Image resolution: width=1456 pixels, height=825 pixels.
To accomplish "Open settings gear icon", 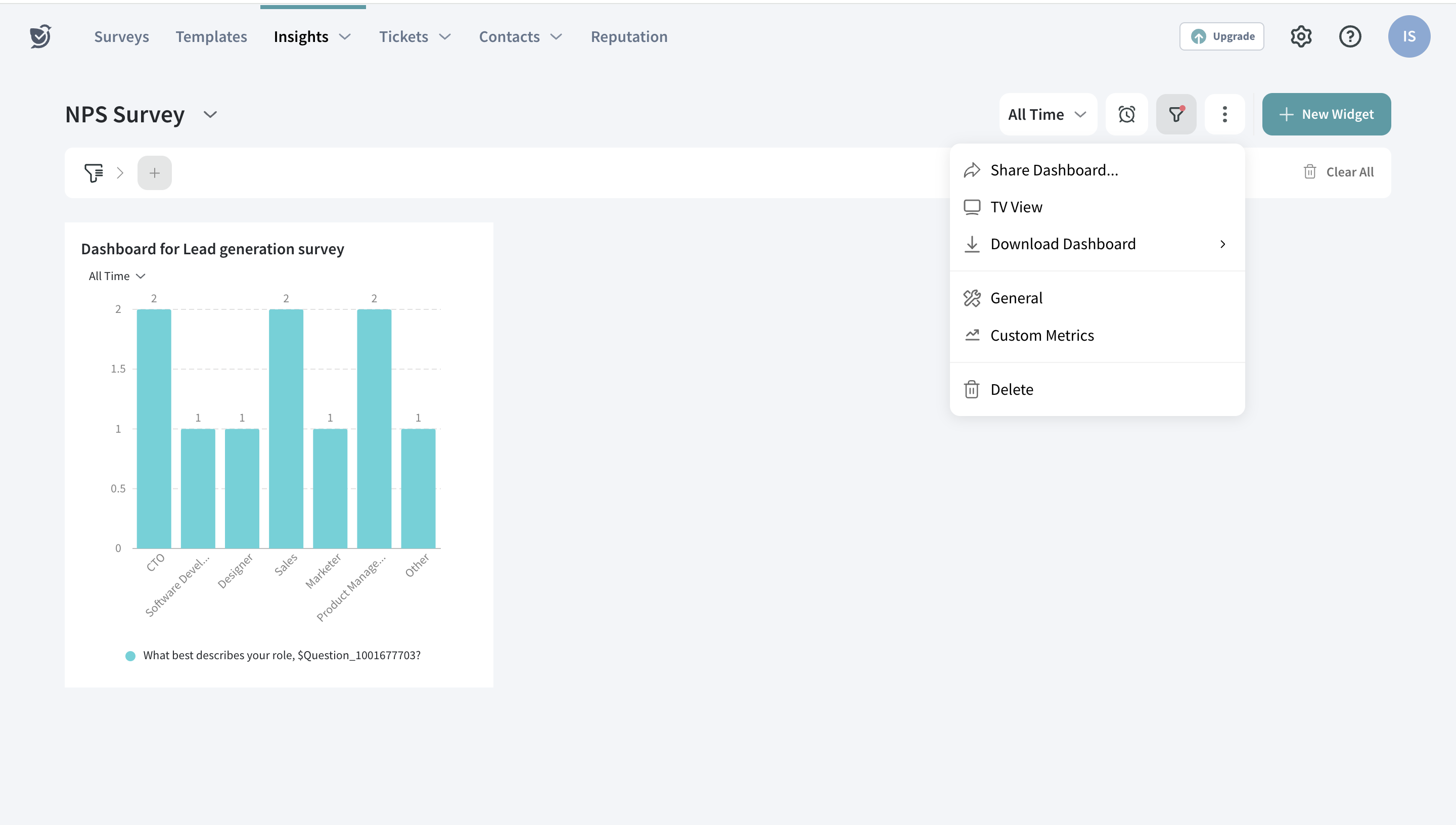I will click(1301, 36).
